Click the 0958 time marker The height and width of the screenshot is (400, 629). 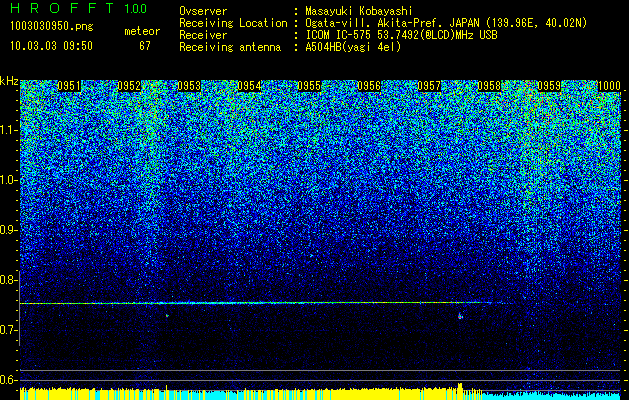[489, 86]
